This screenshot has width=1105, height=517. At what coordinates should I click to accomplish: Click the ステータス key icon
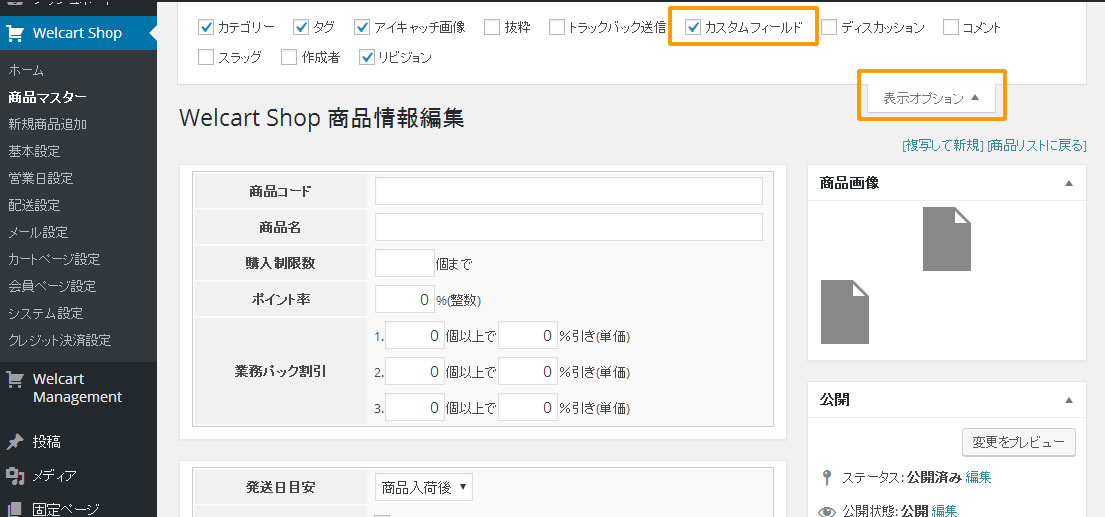(x=827, y=478)
